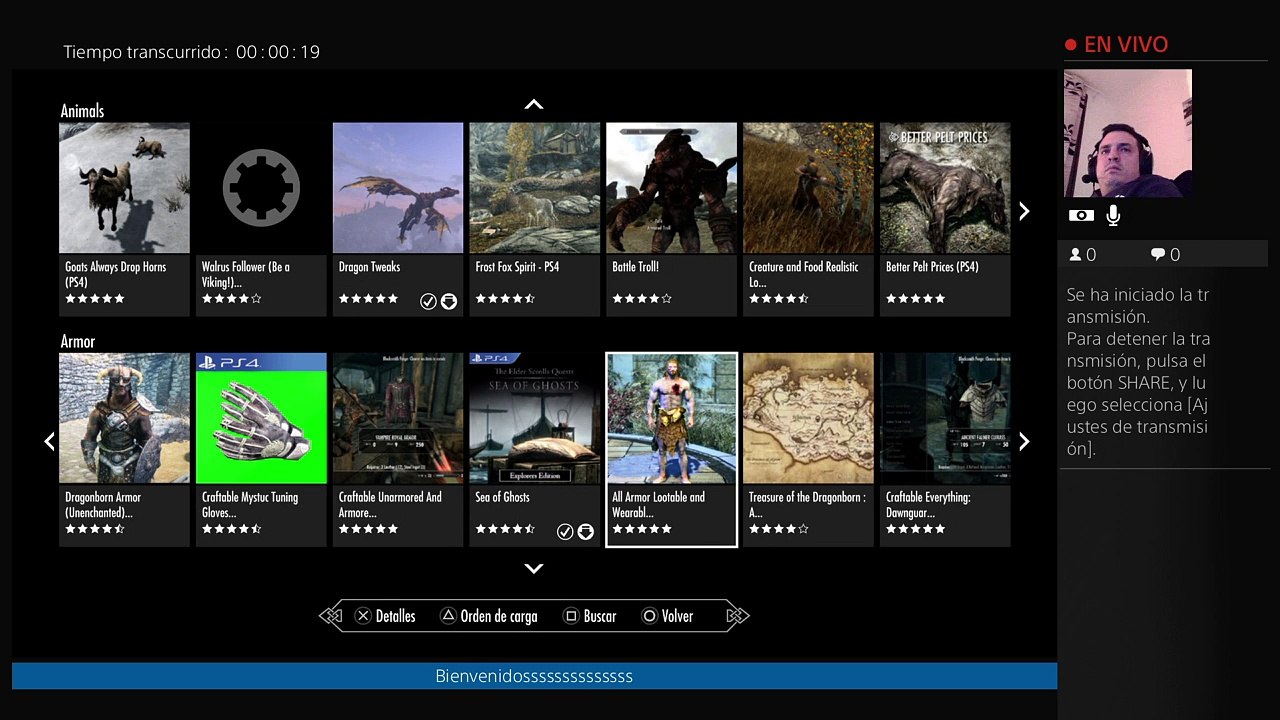Screen dimensions: 1280x720
Task: Open the Goats Always Drop Horns thumbnail
Action: click(124, 188)
